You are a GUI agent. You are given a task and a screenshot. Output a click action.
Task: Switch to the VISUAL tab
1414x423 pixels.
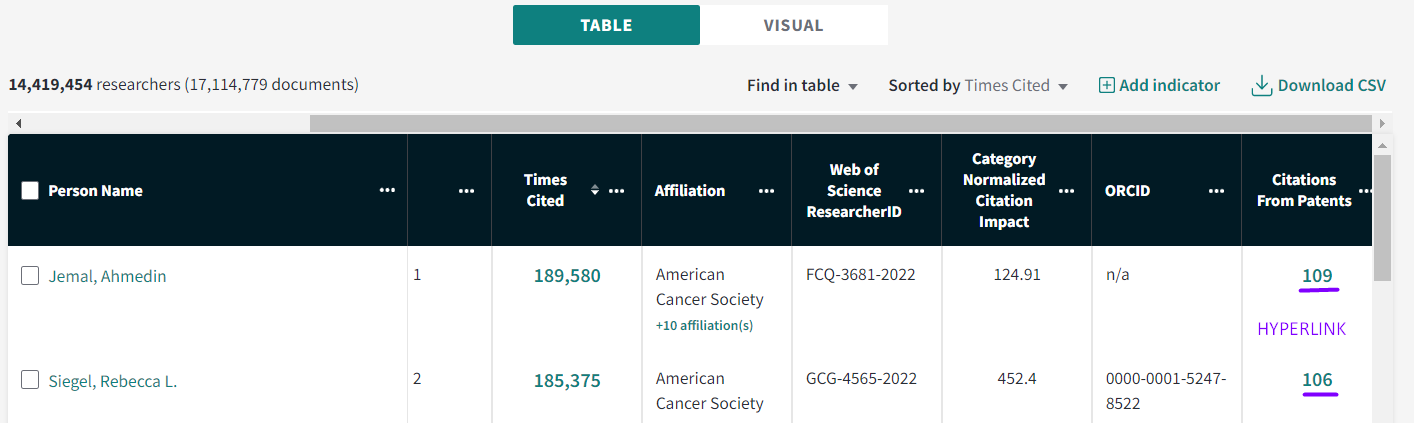coord(793,25)
